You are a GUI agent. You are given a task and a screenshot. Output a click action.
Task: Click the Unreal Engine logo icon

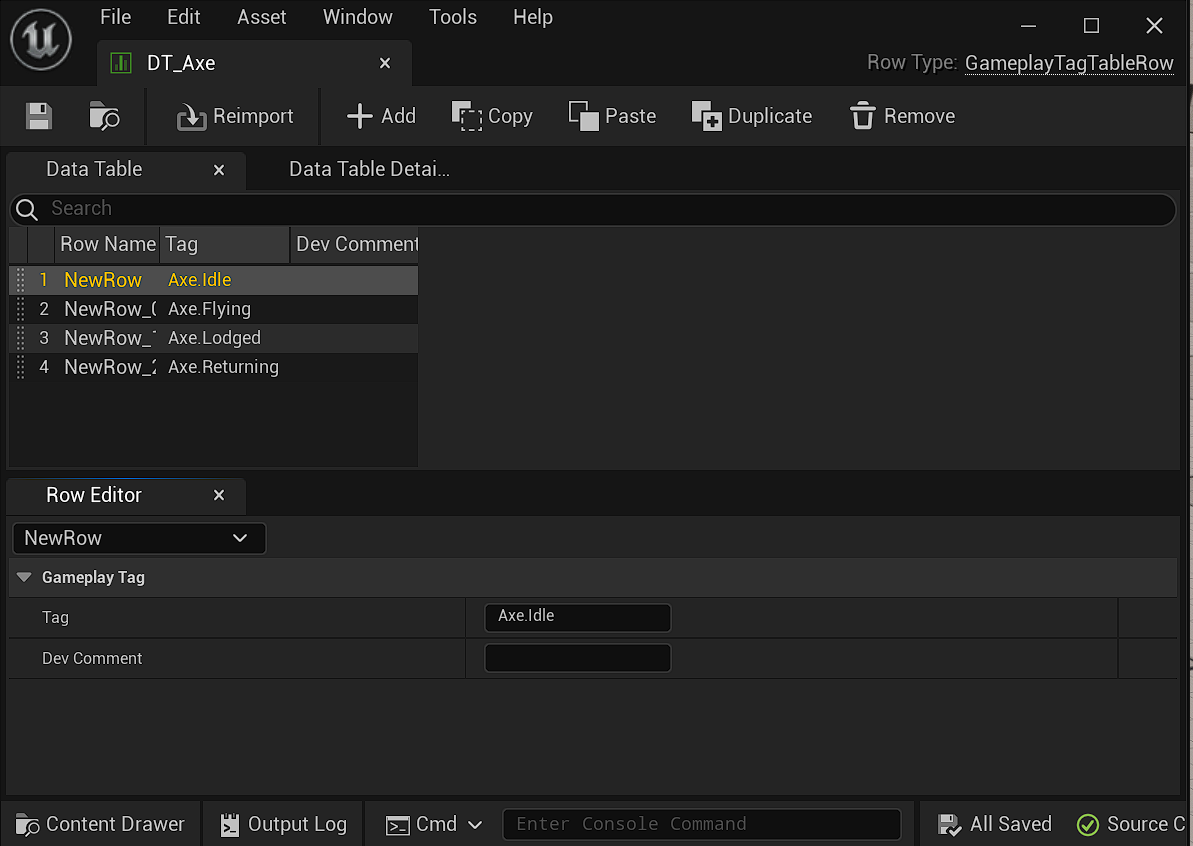click(41, 40)
